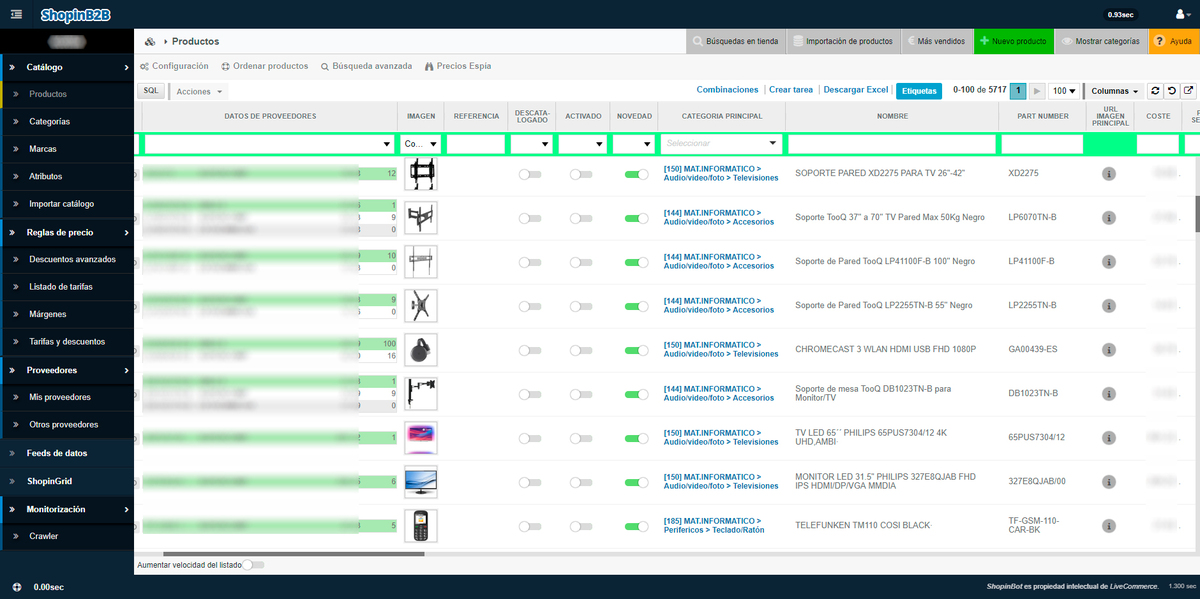Focus the Referencia filter input
The height and width of the screenshot is (599, 1200).
476,144
